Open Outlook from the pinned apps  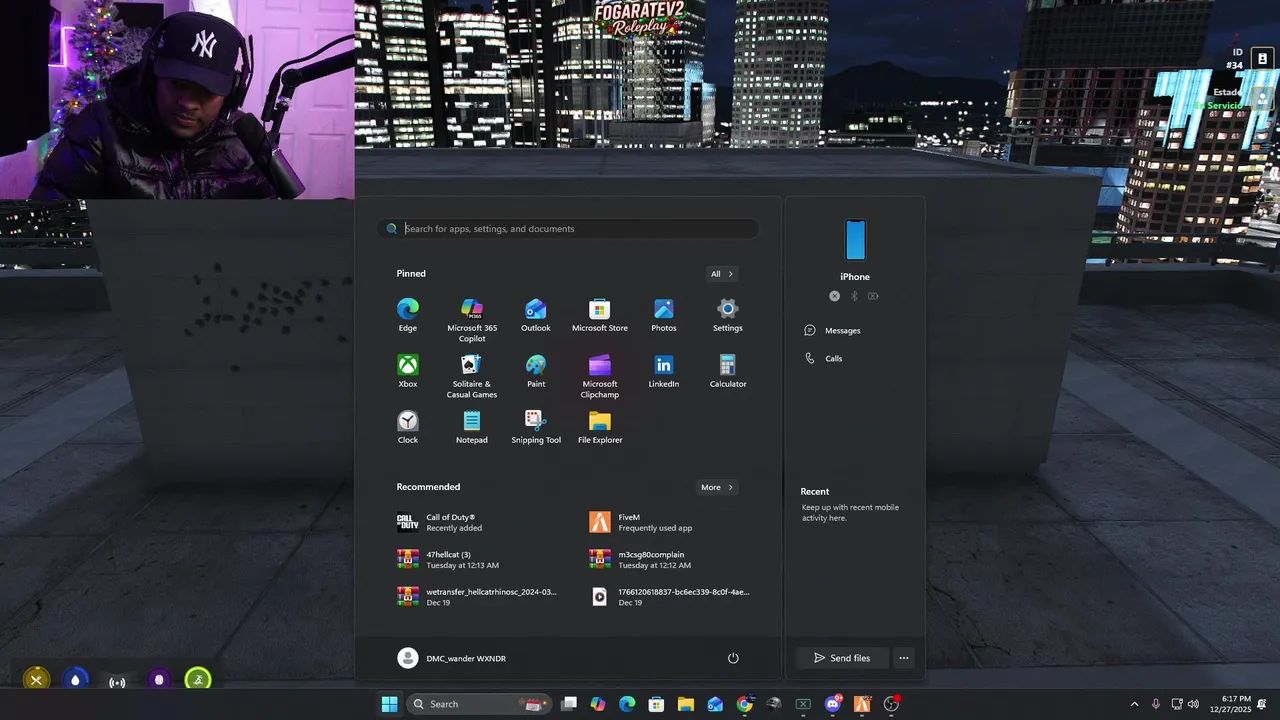pyautogui.click(x=536, y=315)
